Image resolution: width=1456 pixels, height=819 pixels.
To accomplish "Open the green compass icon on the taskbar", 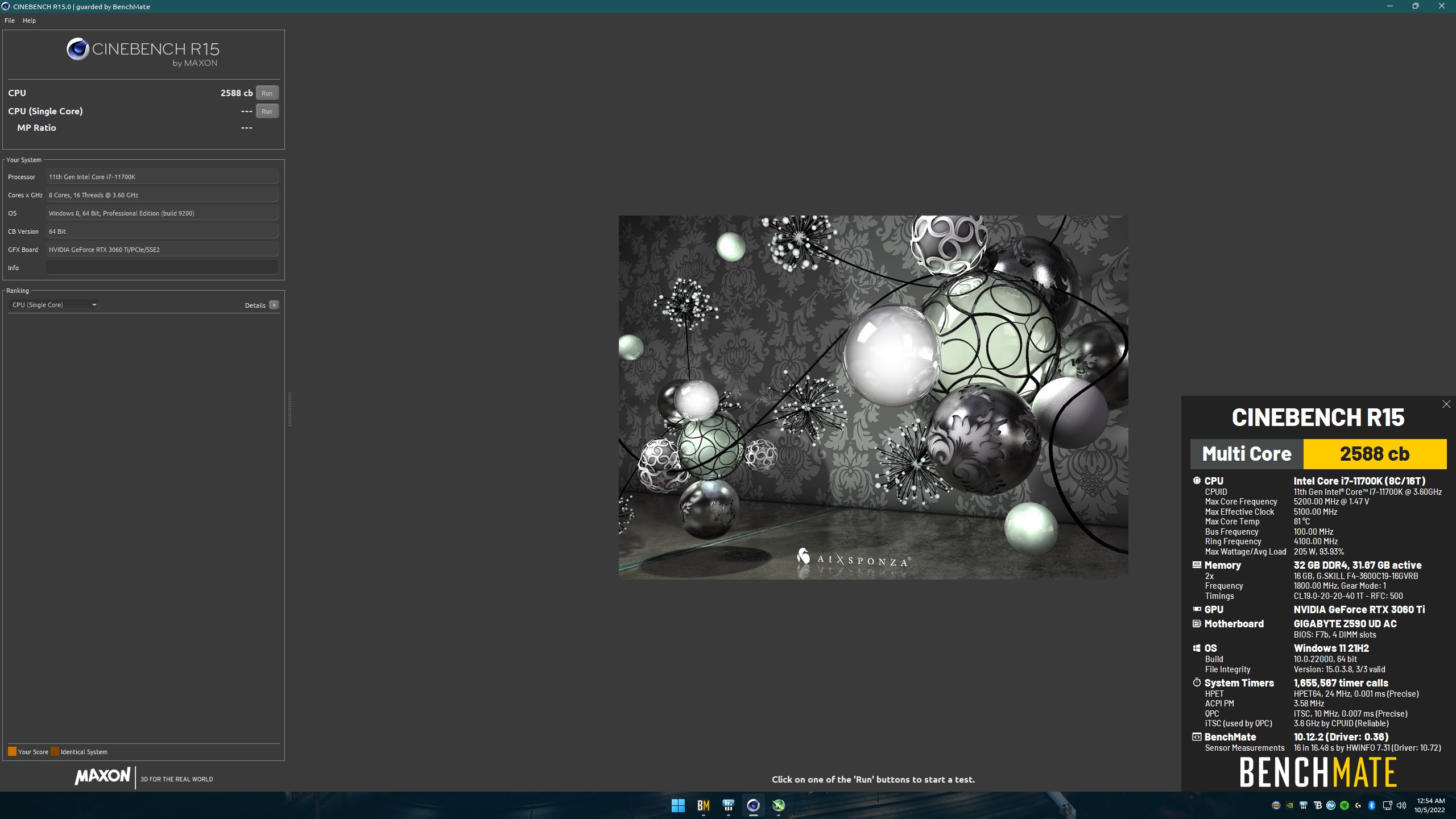I will point(778,805).
